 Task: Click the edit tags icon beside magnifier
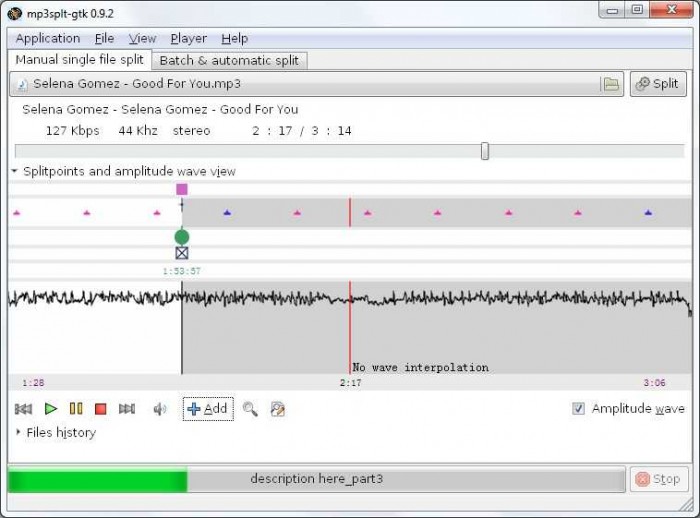(x=278, y=409)
